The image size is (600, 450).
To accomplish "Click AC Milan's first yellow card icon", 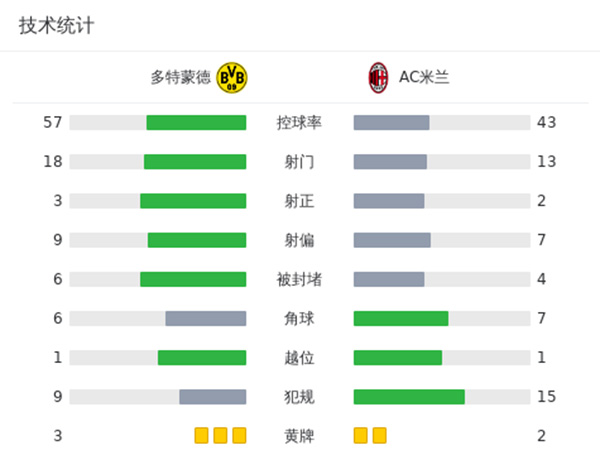I will tap(361, 435).
